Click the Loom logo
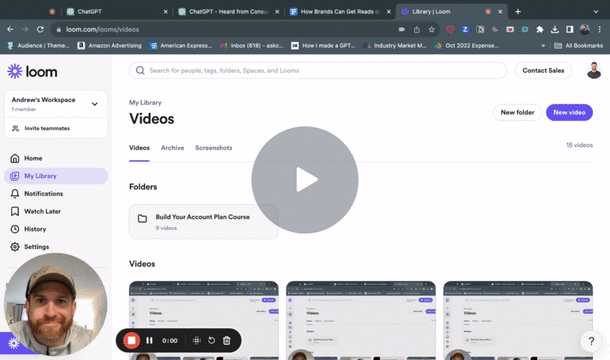 [x=32, y=72]
